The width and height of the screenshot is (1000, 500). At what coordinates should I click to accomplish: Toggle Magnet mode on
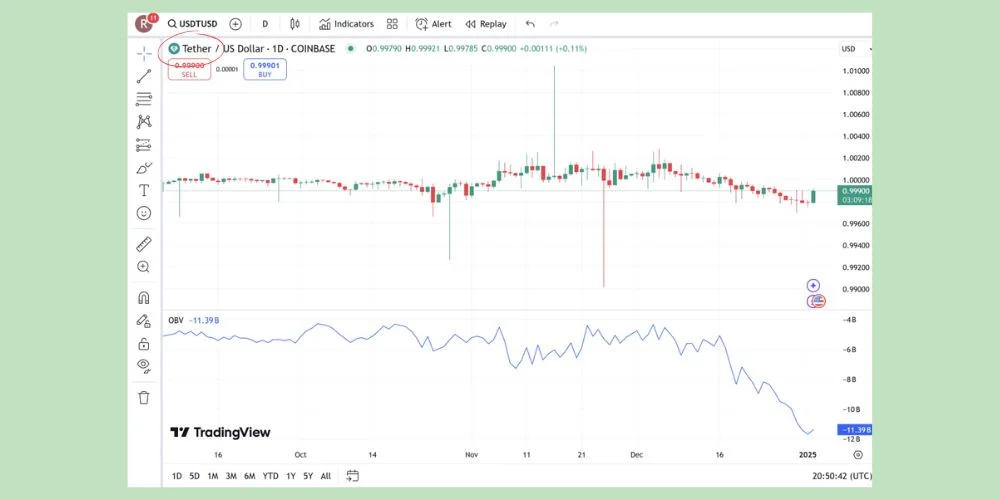[x=144, y=297]
